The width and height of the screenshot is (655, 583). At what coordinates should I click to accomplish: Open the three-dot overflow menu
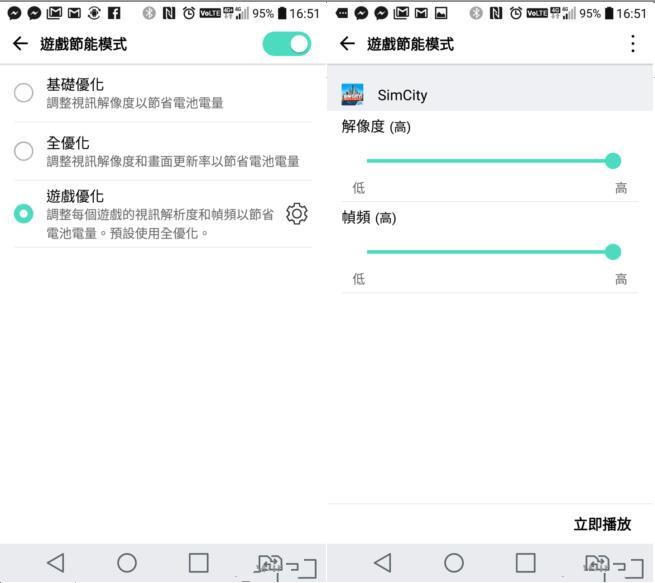633,44
